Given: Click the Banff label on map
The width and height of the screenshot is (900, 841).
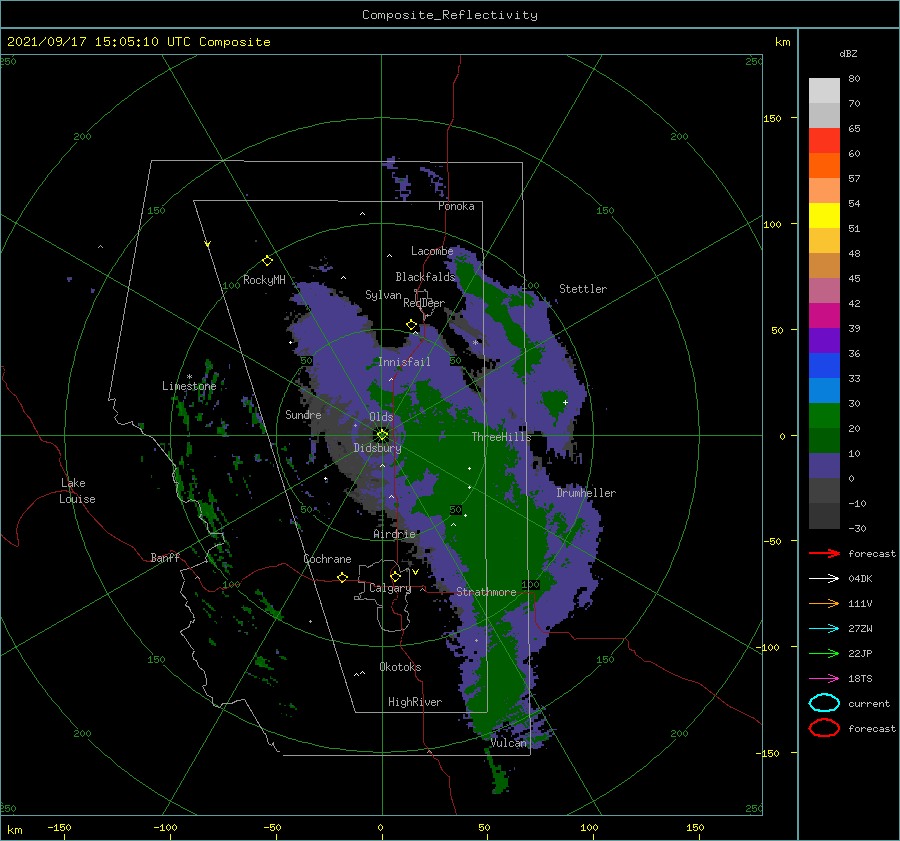Looking at the screenshot, I should [x=165, y=557].
